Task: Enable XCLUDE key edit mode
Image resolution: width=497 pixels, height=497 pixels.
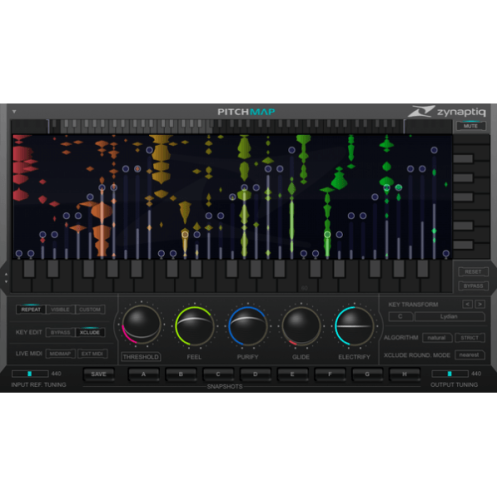Action: click(90, 332)
